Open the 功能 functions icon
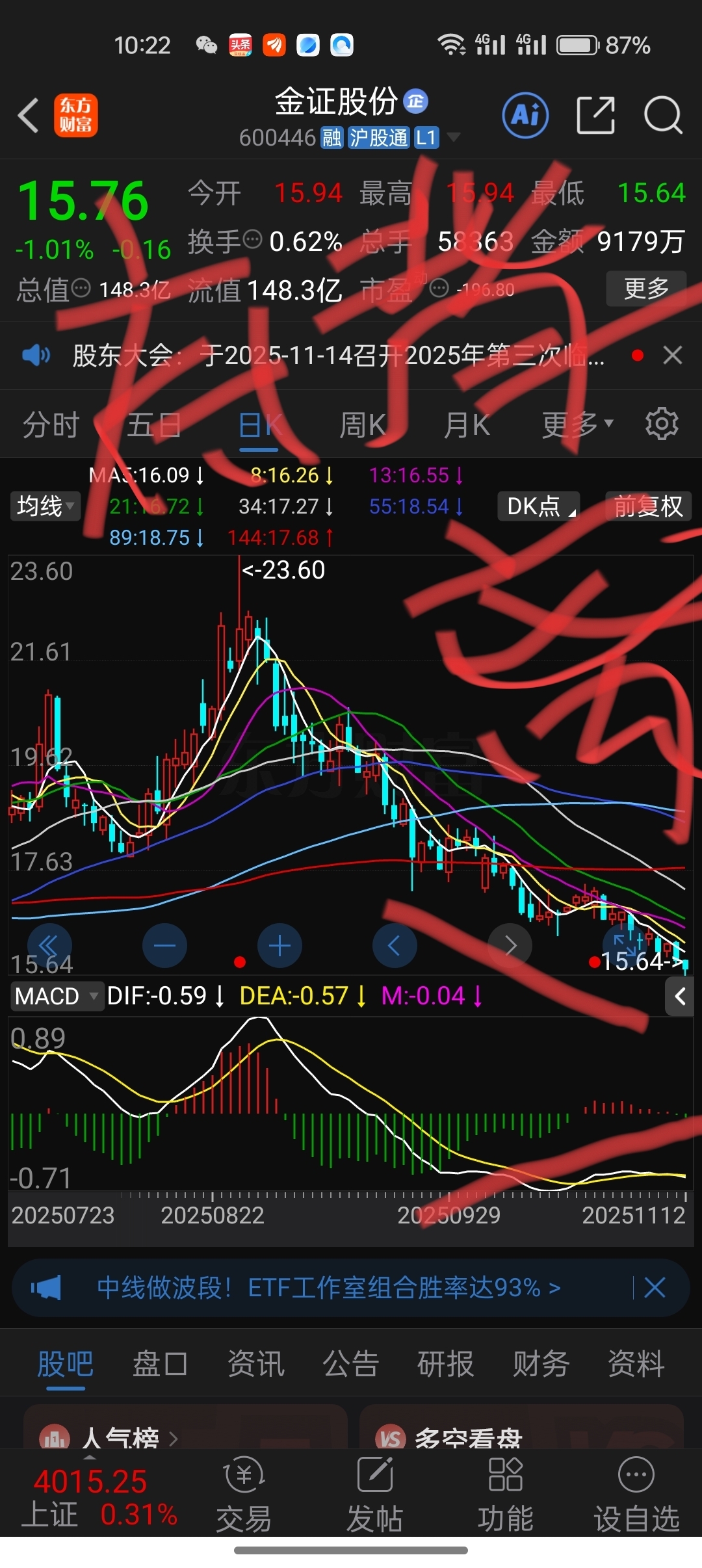 pyautogui.click(x=506, y=1494)
